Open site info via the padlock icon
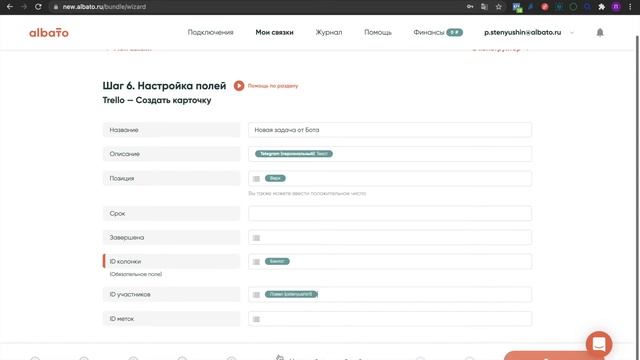Viewport: 640px width, 360px height. [56, 7]
